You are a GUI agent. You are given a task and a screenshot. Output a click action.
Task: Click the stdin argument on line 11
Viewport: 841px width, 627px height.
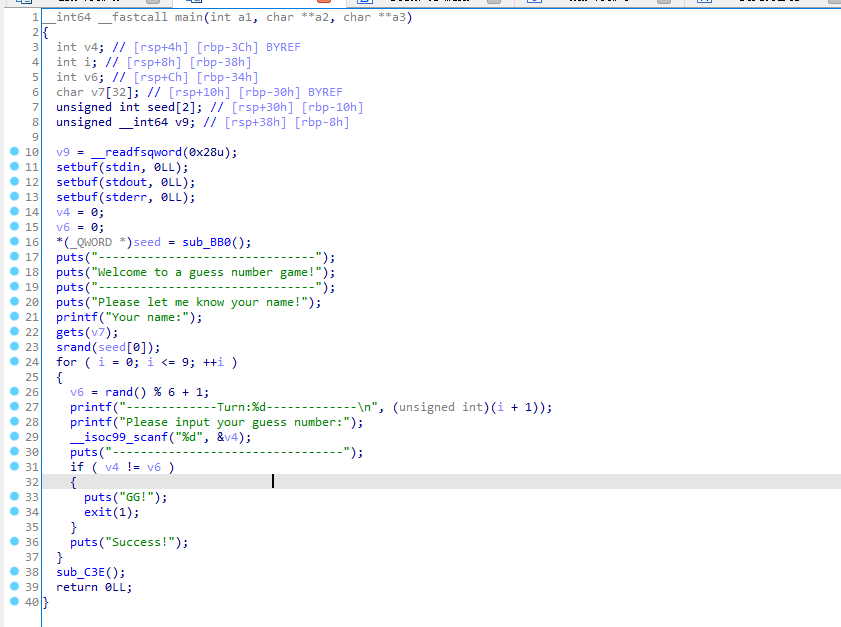(x=123, y=167)
